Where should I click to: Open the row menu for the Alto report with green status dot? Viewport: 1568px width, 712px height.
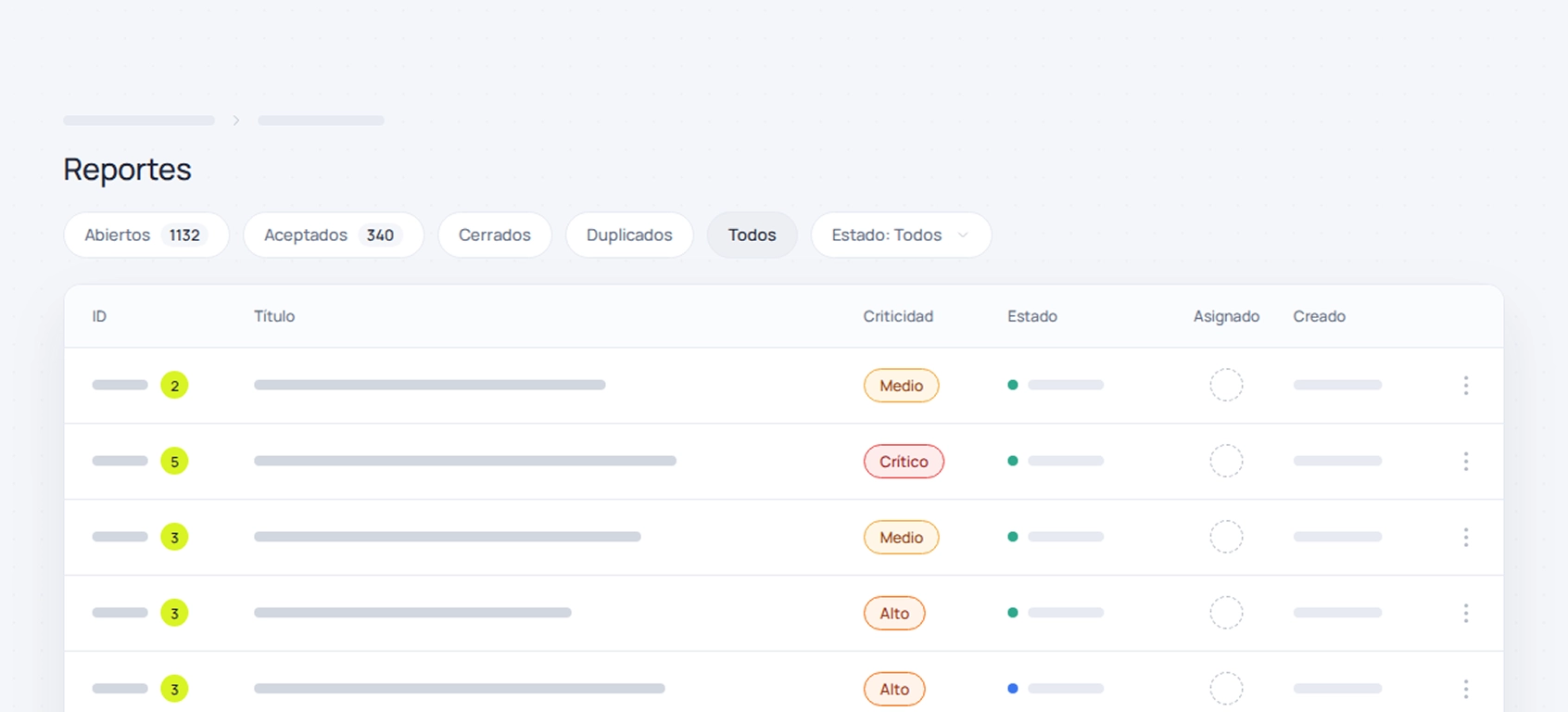coord(1465,613)
